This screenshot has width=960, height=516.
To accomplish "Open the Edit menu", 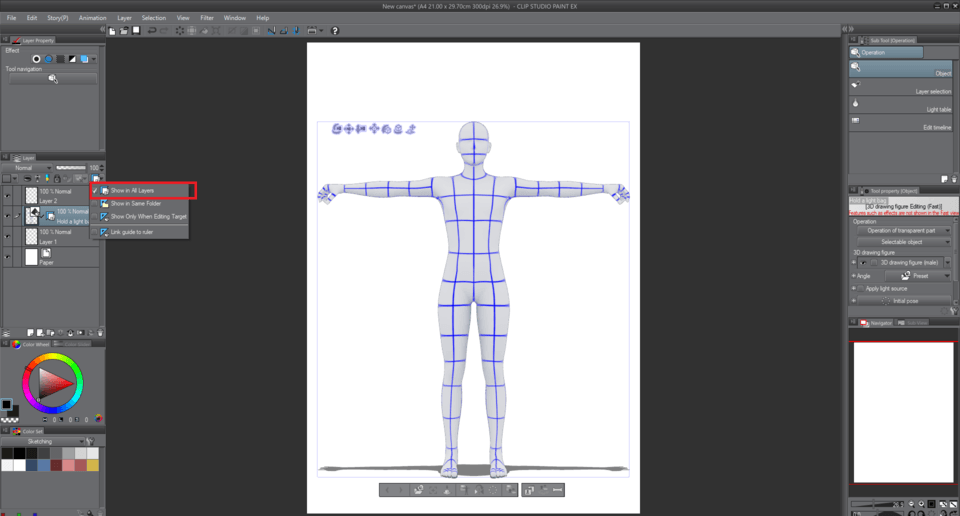I will coord(32,18).
